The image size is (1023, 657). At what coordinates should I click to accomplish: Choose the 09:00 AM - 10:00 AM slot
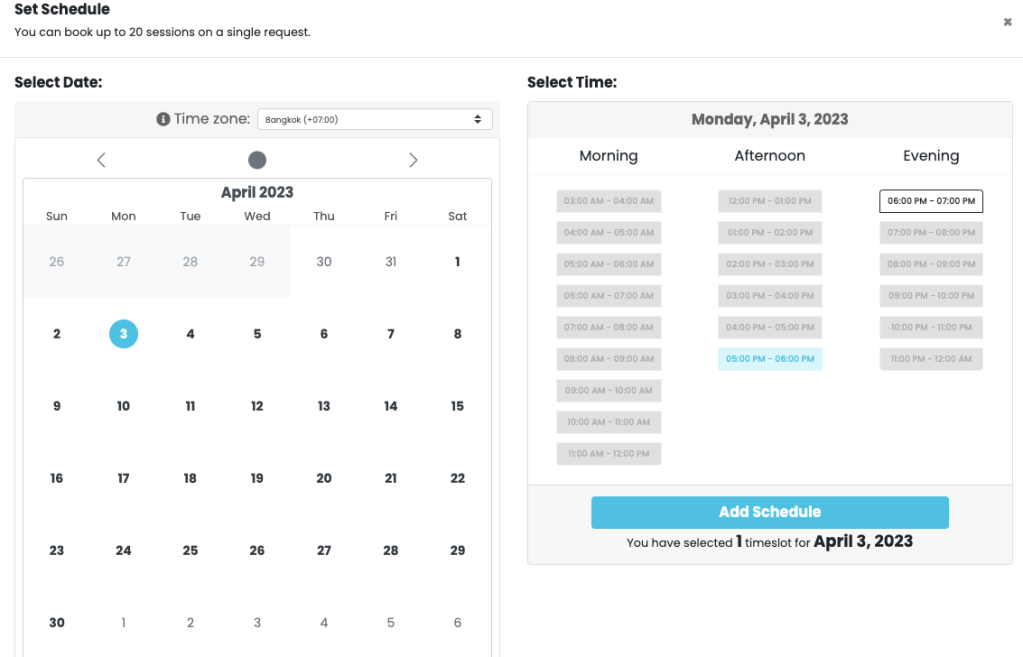click(608, 390)
